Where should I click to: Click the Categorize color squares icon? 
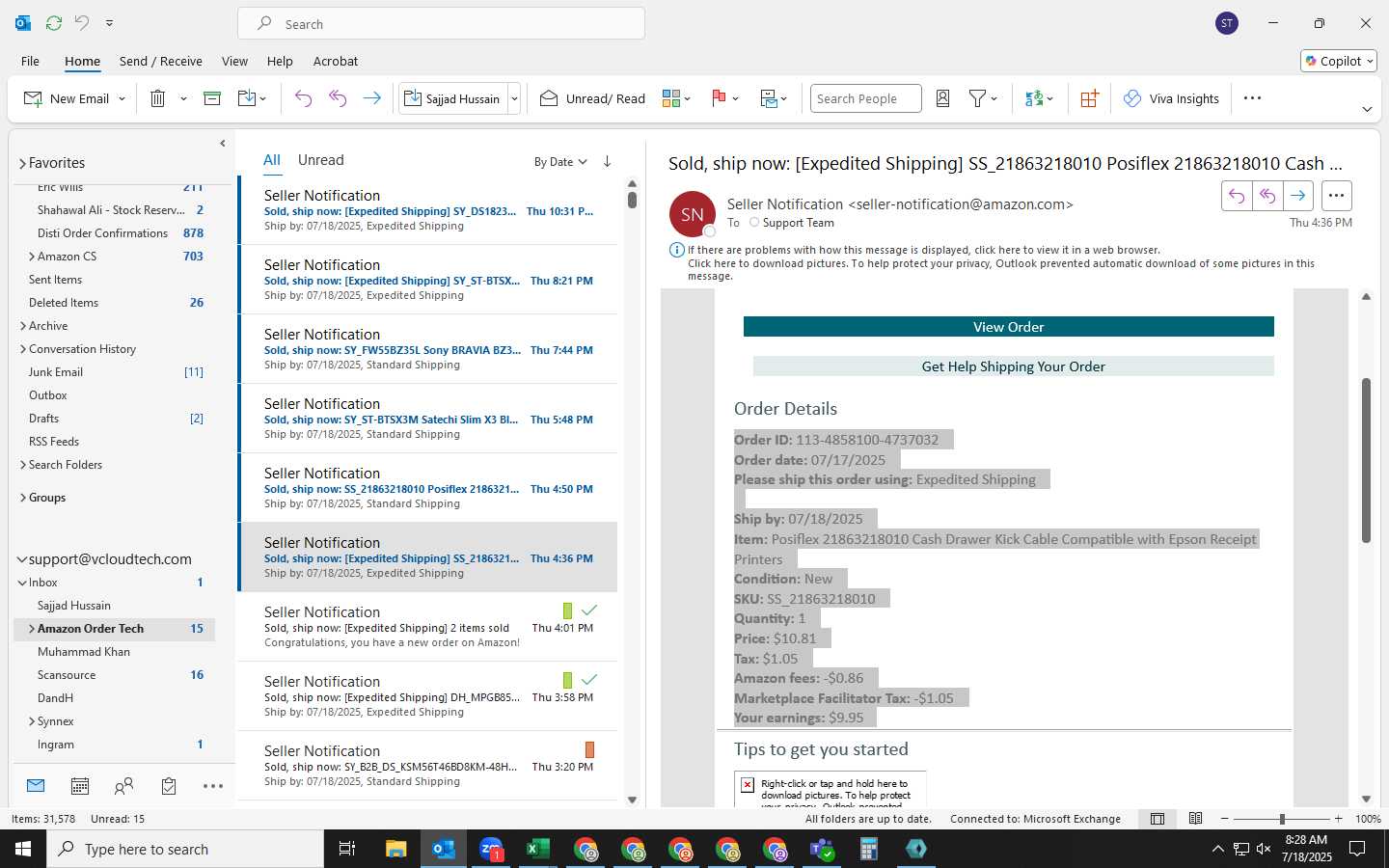point(671,98)
